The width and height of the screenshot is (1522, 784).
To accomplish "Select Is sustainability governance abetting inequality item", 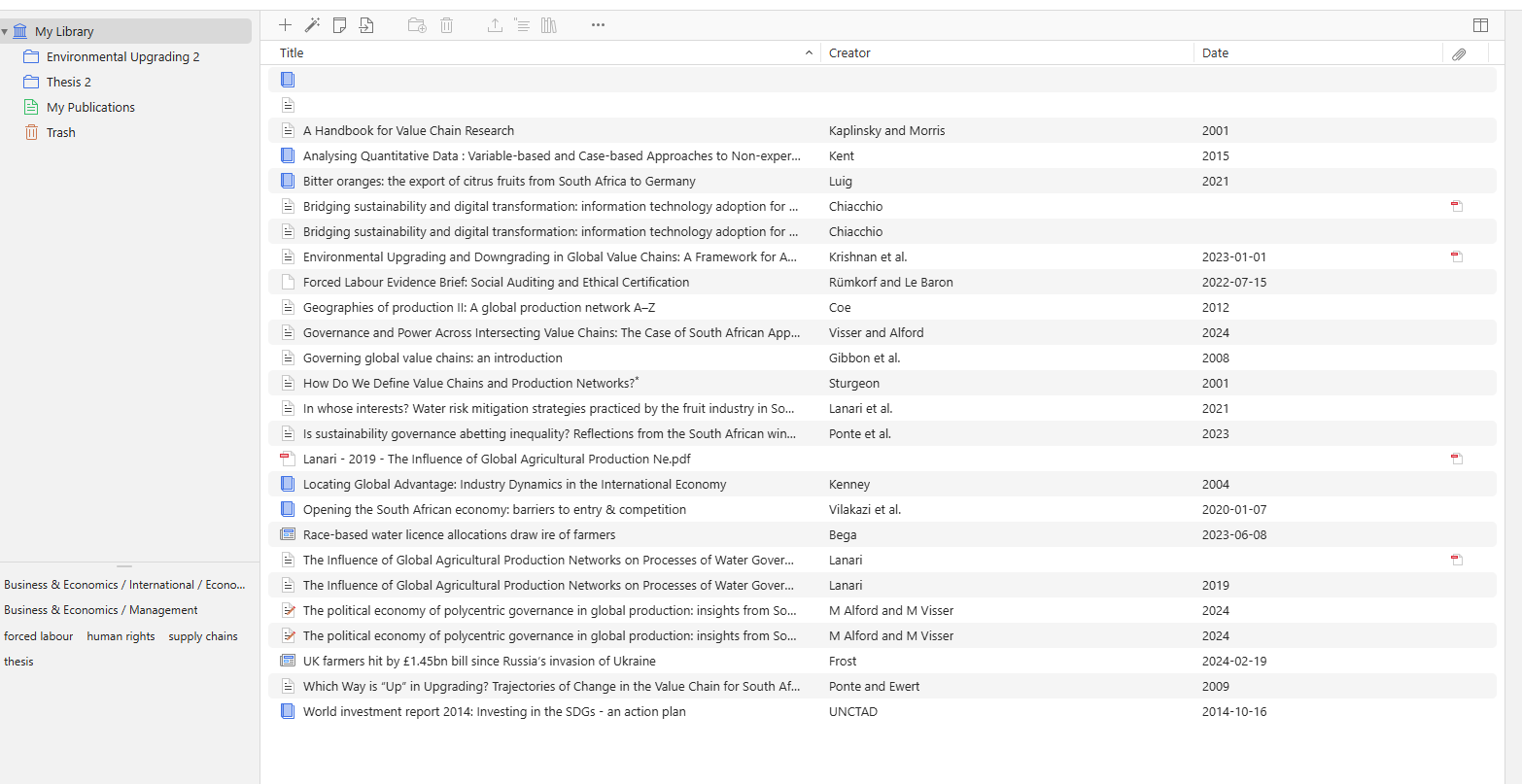I will point(549,433).
